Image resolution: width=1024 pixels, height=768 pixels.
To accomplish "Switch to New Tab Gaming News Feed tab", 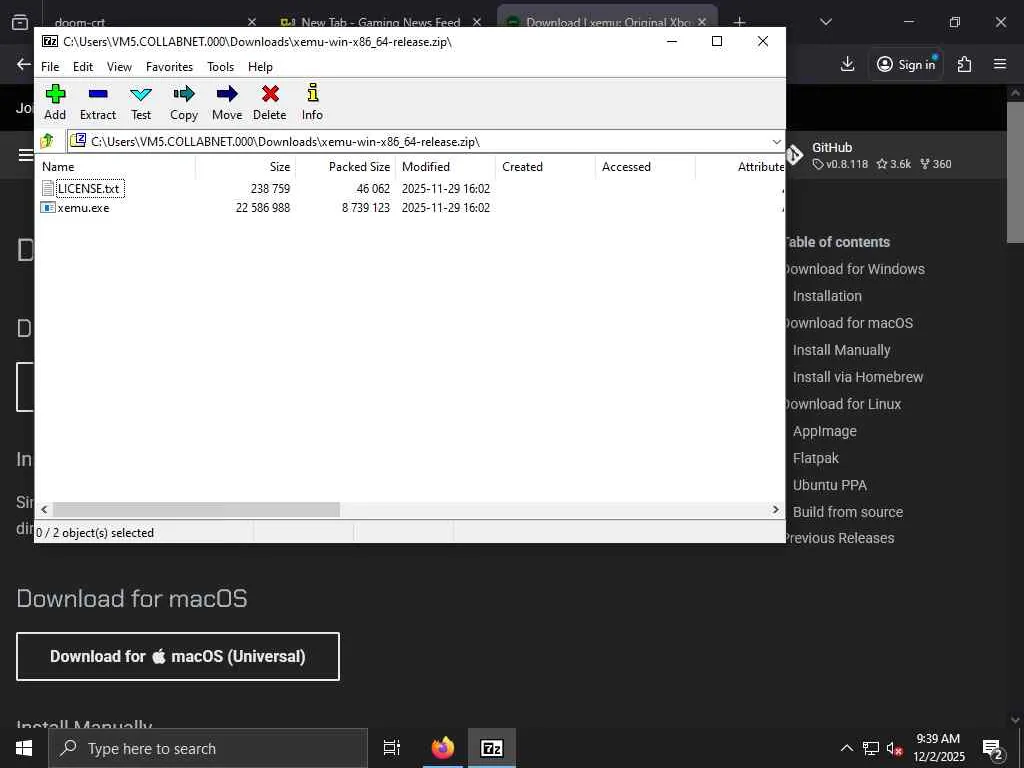I will [x=370, y=22].
